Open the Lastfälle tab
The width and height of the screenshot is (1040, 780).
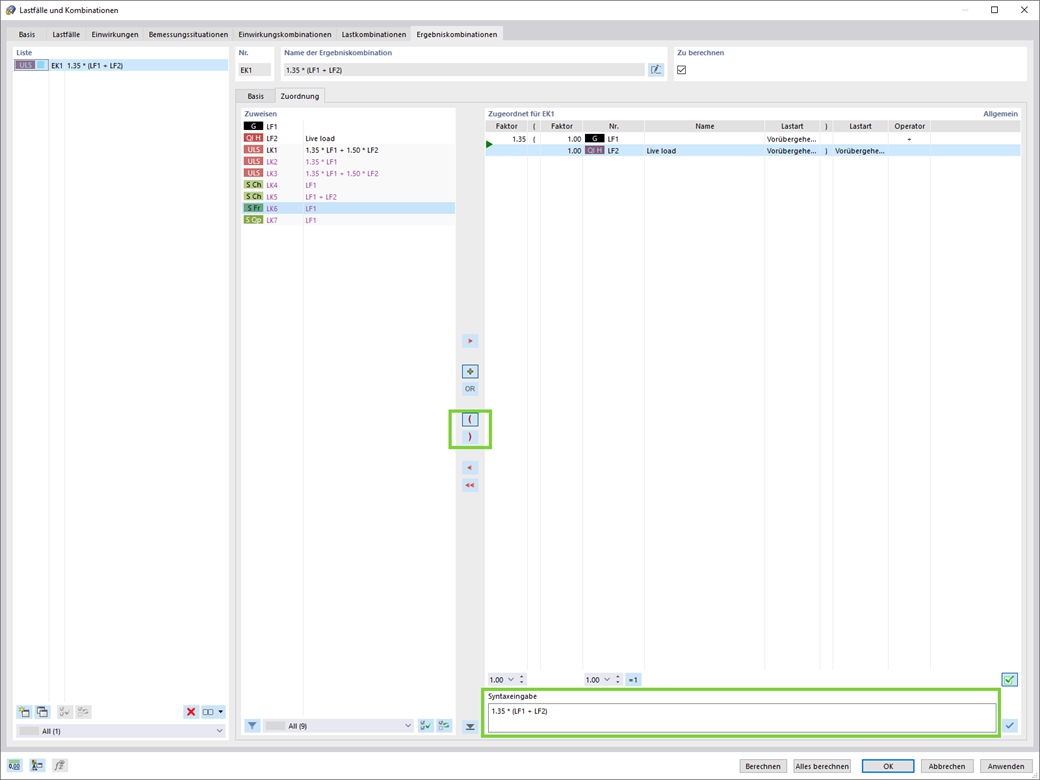[x=66, y=34]
